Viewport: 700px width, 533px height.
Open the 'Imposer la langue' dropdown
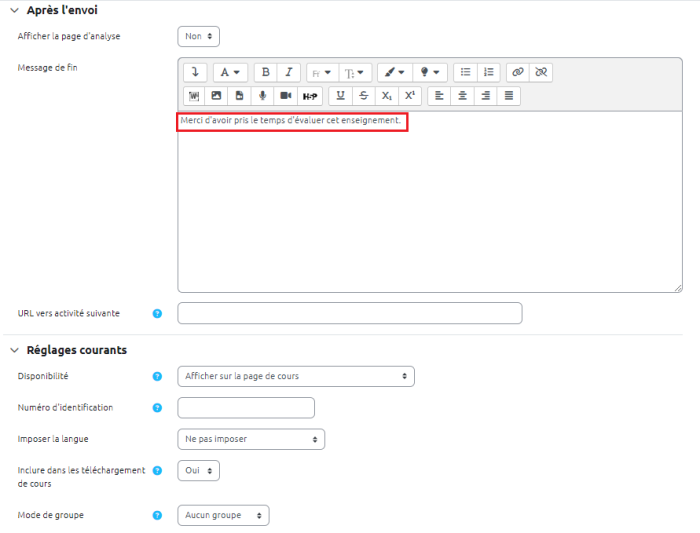pyautogui.click(x=250, y=439)
